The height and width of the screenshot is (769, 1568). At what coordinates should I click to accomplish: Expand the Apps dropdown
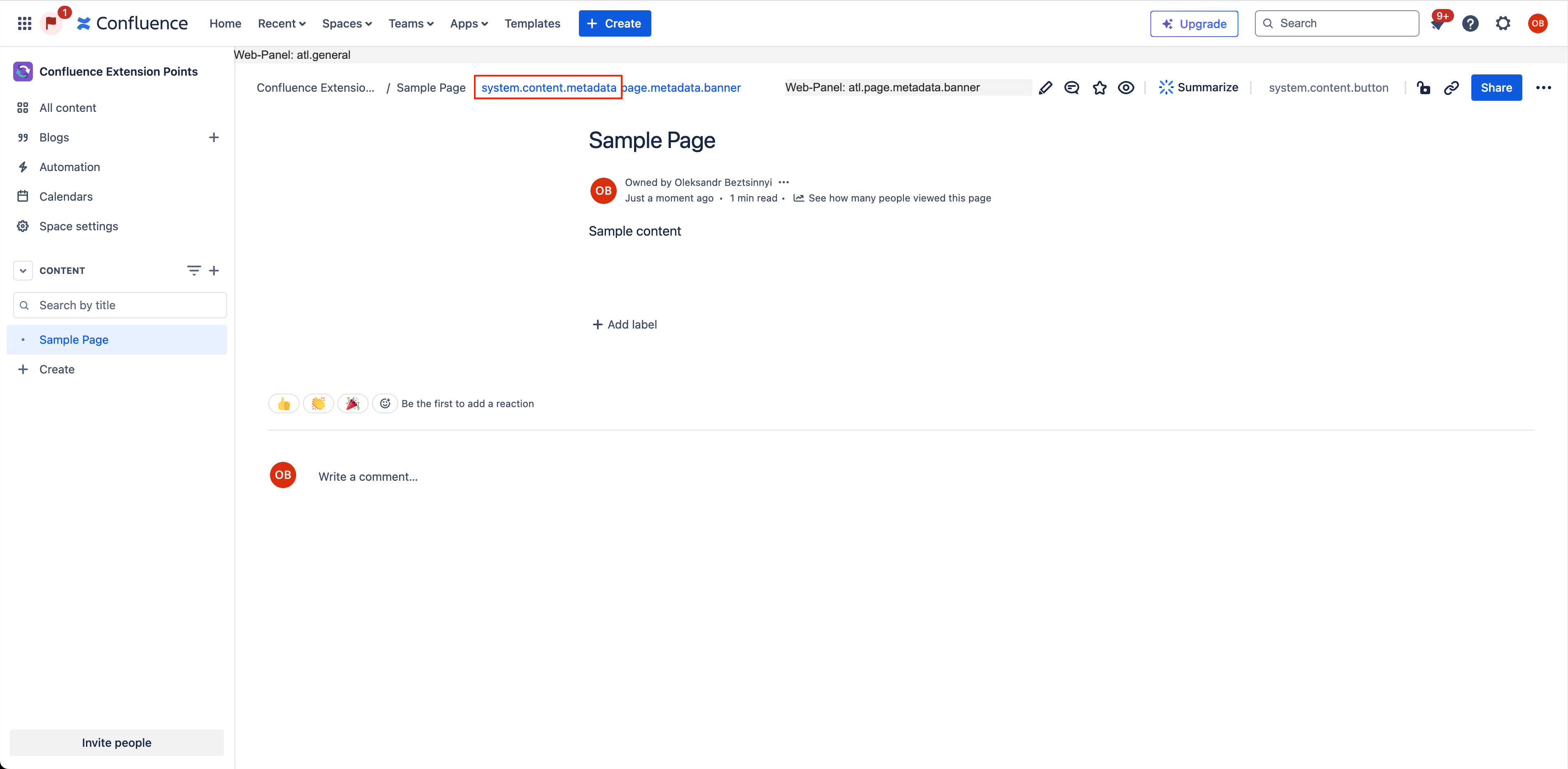tap(469, 23)
